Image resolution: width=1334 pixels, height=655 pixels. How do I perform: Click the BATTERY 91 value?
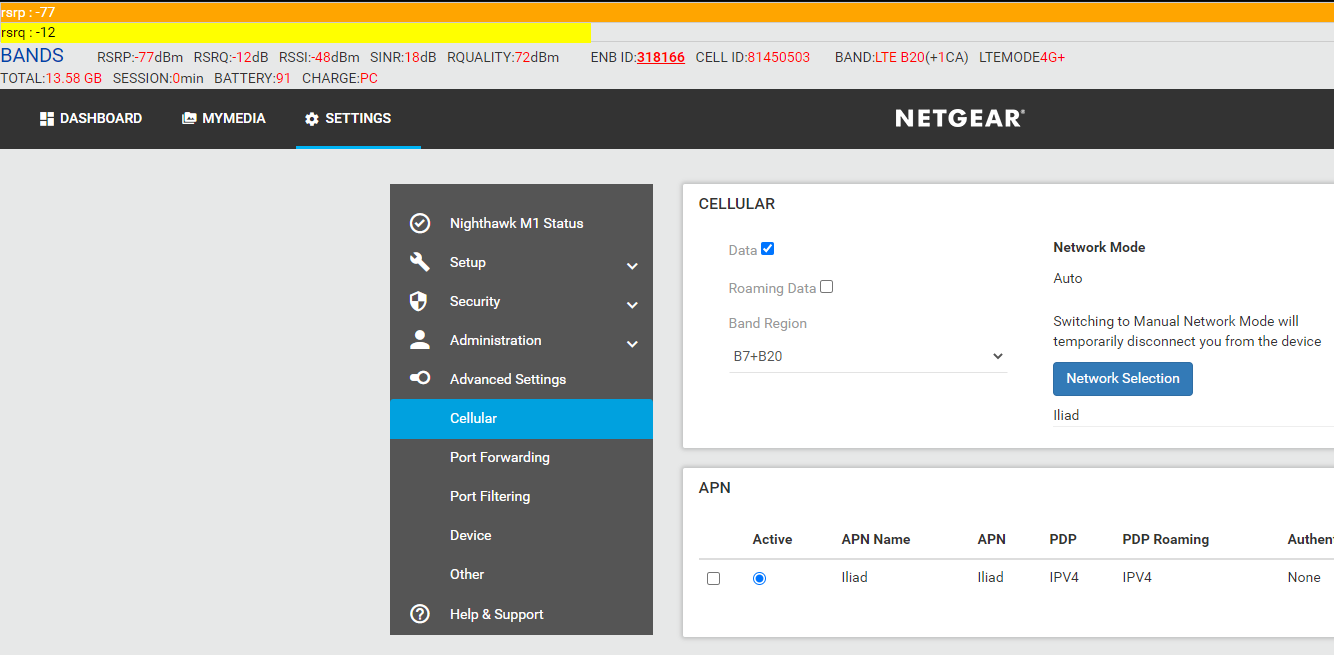click(283, 78)
